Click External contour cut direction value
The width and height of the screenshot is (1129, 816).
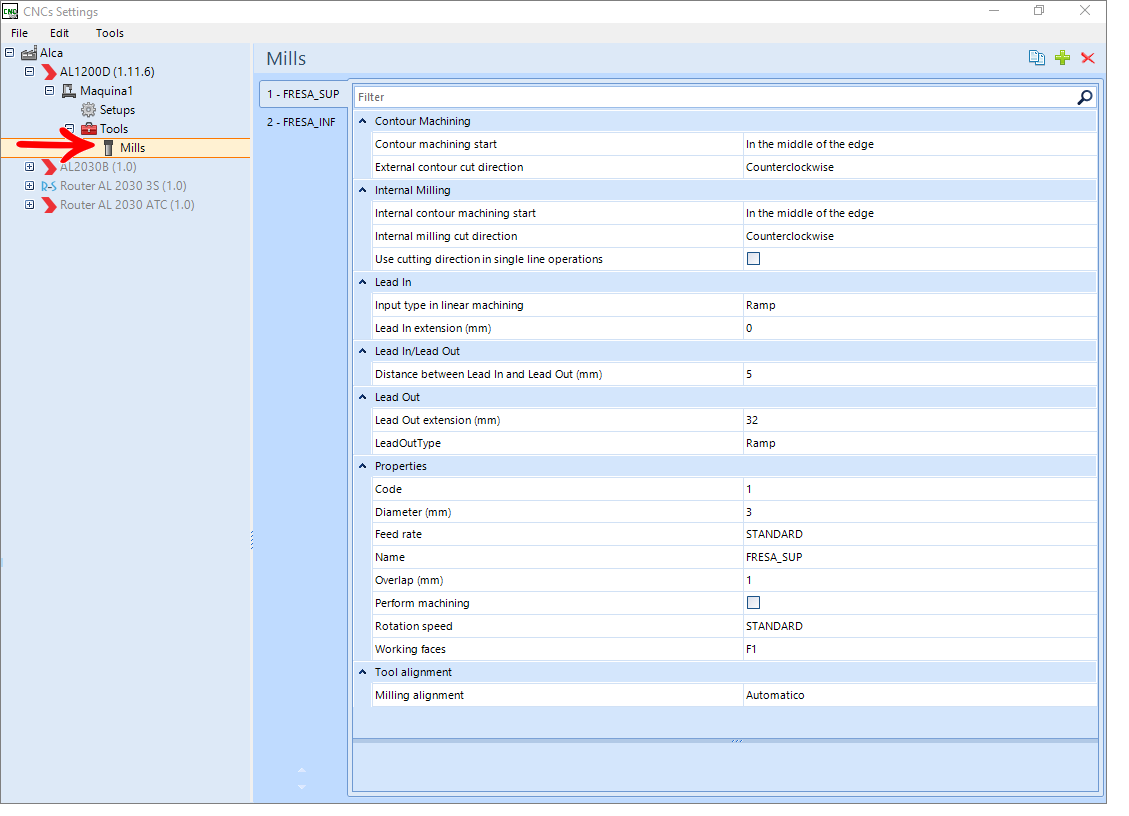click(919, 167)
